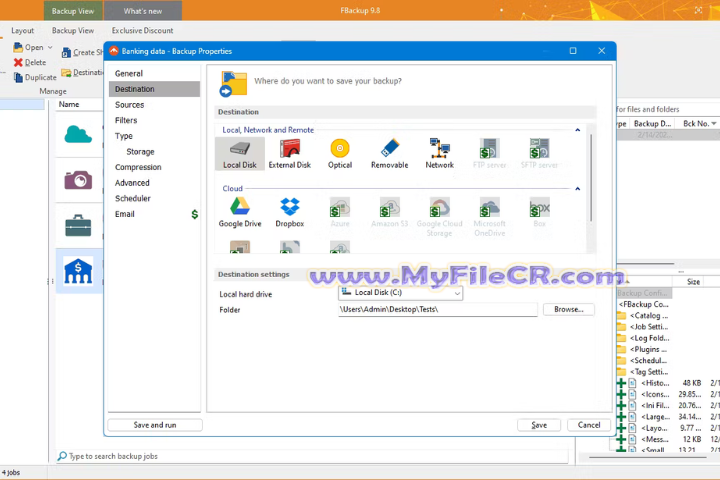The width and height of the screenshot is (720, 480).
Task: Select Box cloud destination
Action: point(539,212)
